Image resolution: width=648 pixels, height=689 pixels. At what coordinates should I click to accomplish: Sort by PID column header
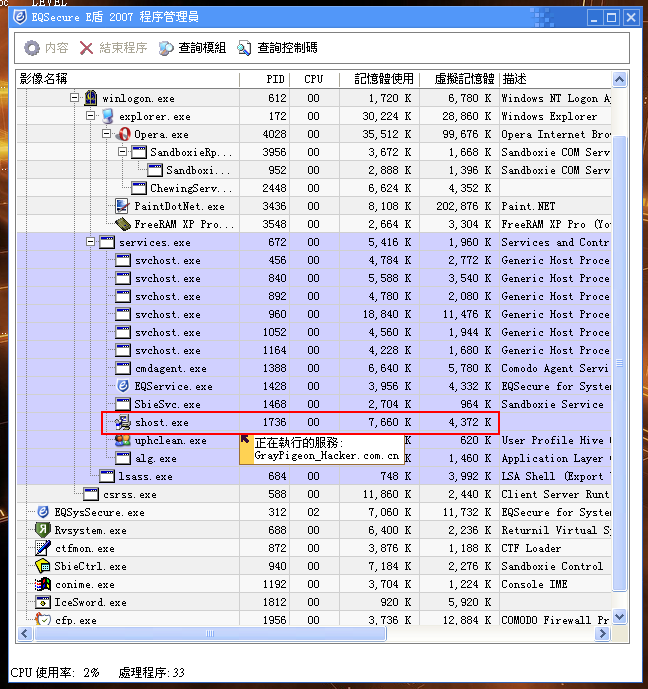(264, 79)
